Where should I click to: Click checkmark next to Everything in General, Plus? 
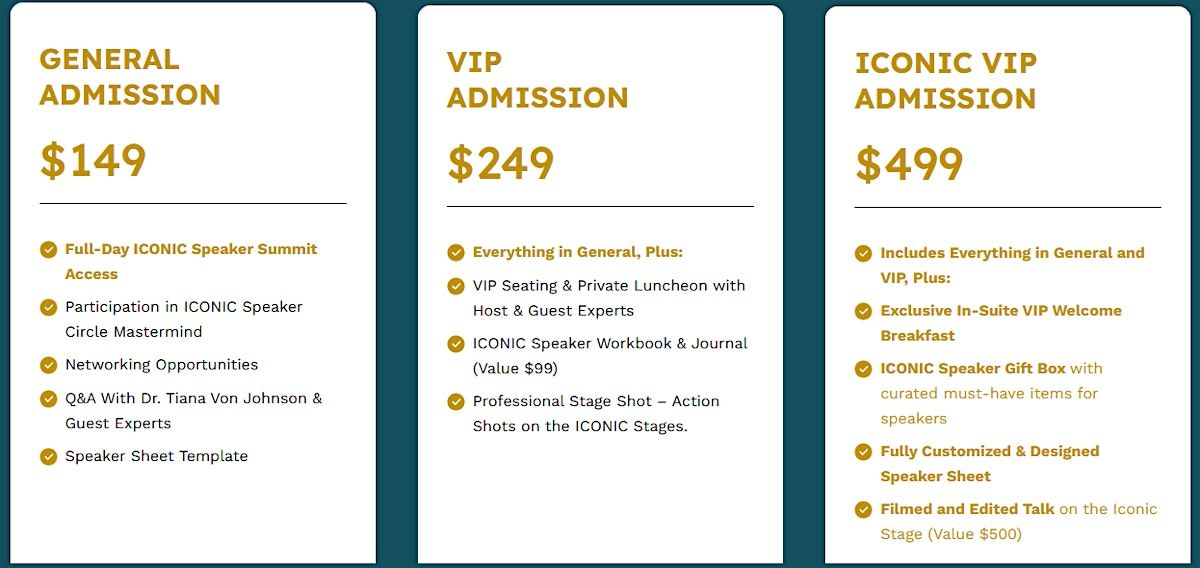(456, 252)
